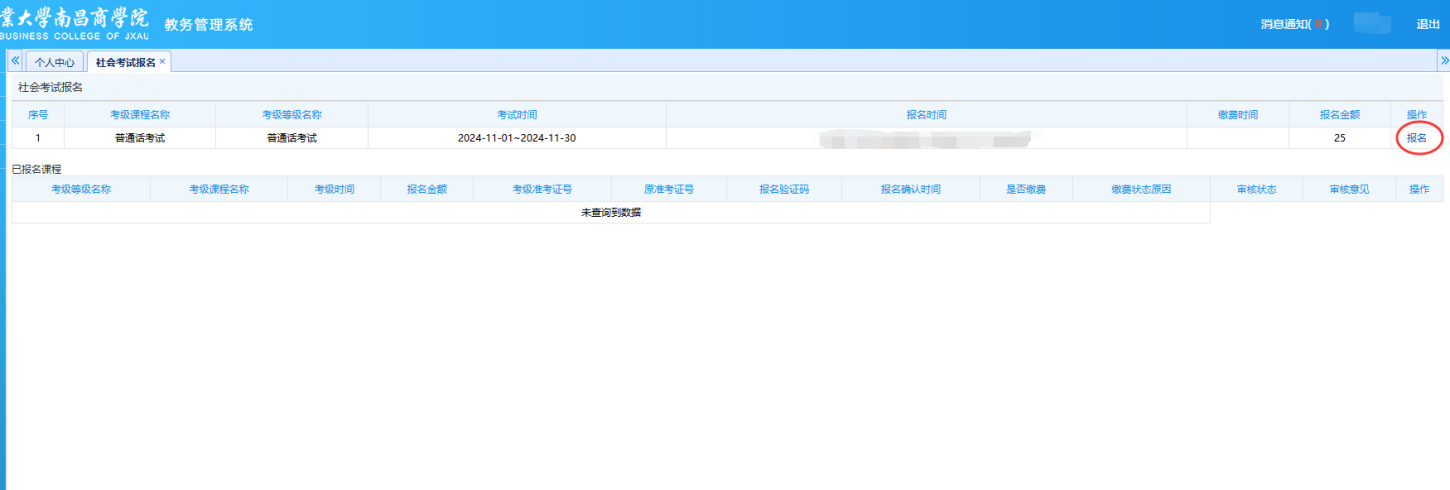Click 报名 link for 普通话考试 row
1450x490 pixels.
[x=1416, y=138]
